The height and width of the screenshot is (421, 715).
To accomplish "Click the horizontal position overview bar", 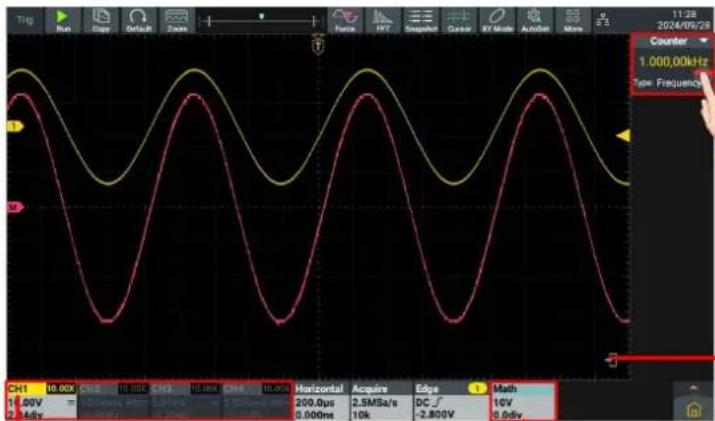I will pyautogui.click(x=261, y=21).
